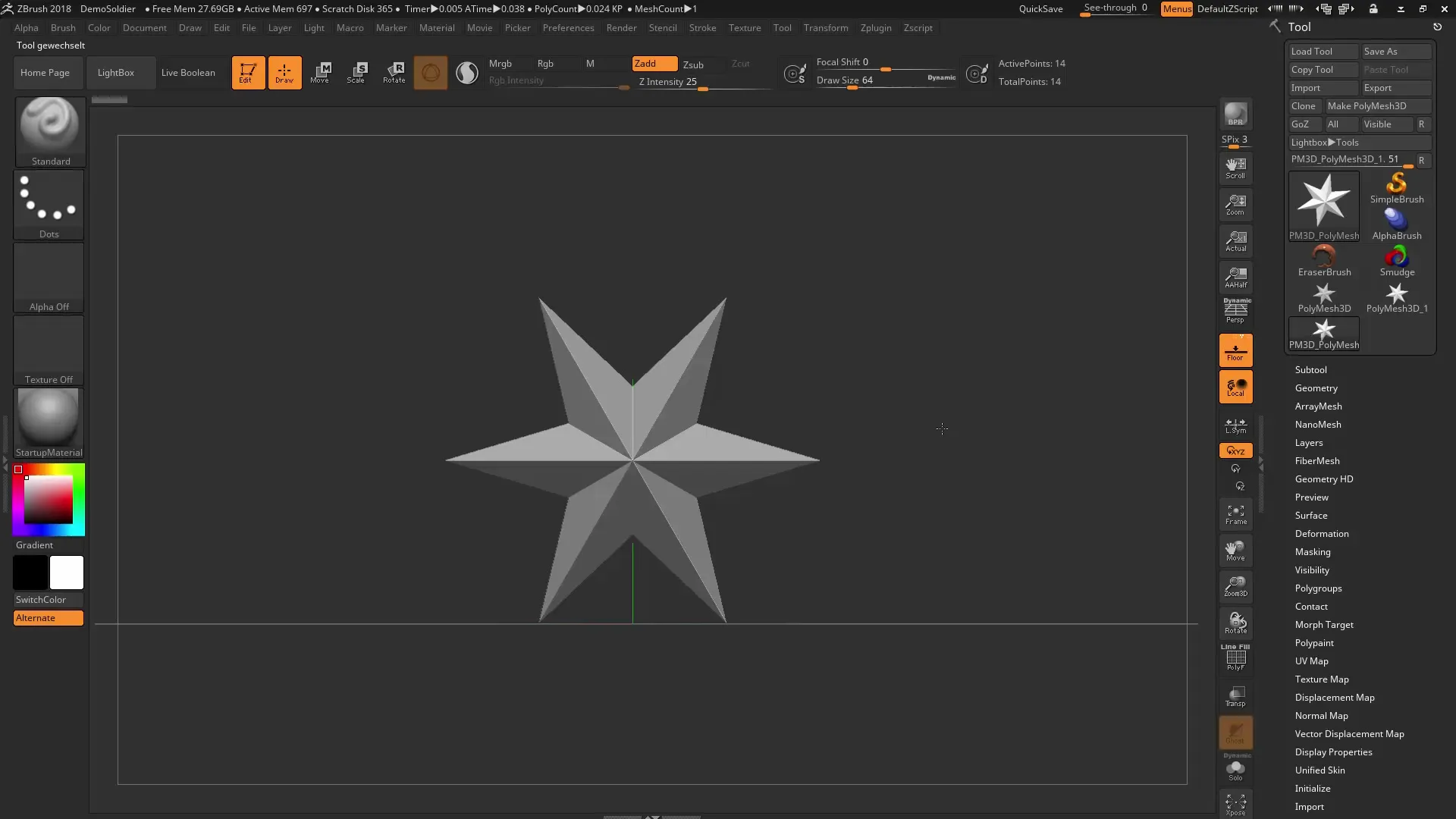Select the Move transform tool in top shelf

click(x=320, y=73)
